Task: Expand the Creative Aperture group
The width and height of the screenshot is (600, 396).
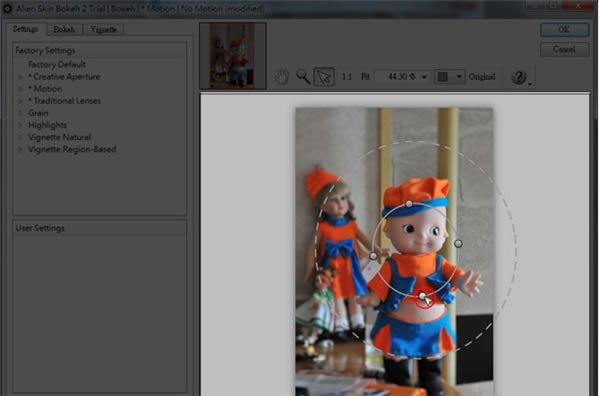Action: 20,77
